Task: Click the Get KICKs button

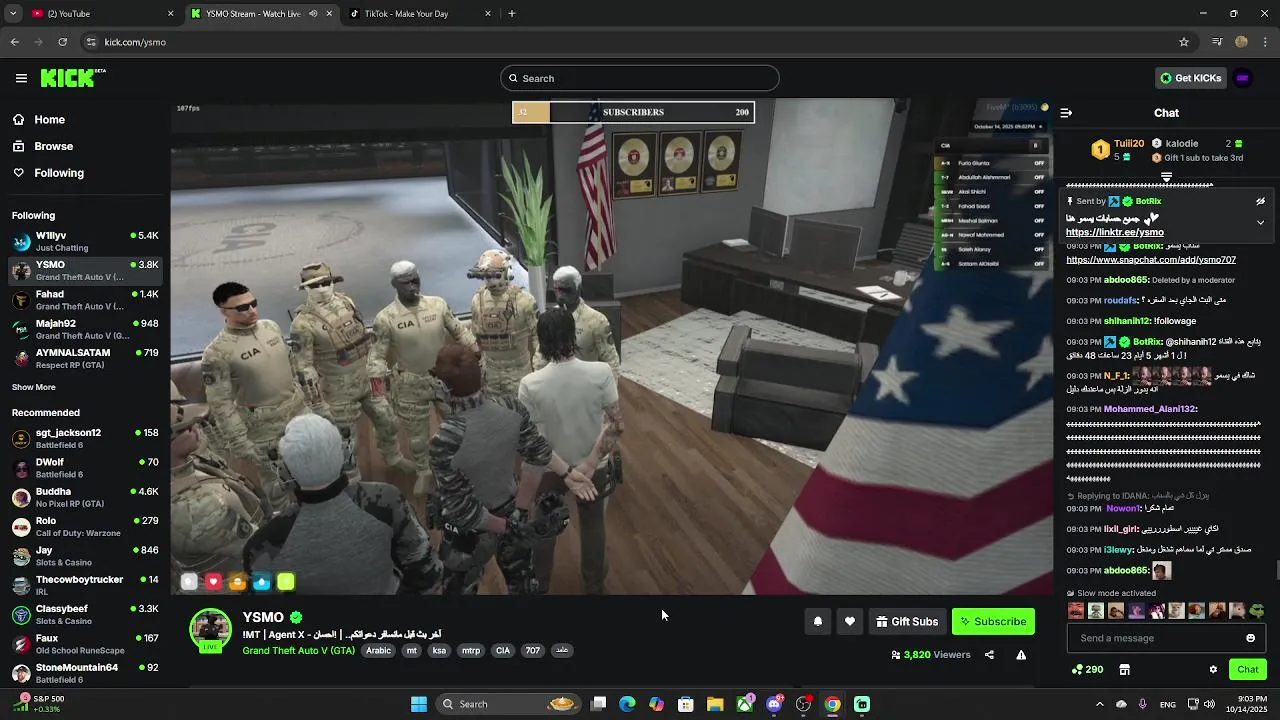Action: (x=1190, y=78)
